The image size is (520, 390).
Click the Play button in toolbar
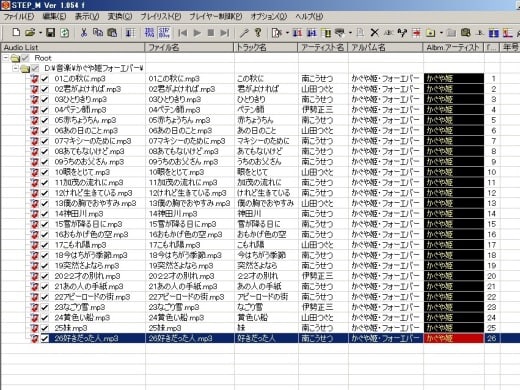point(197,33)
